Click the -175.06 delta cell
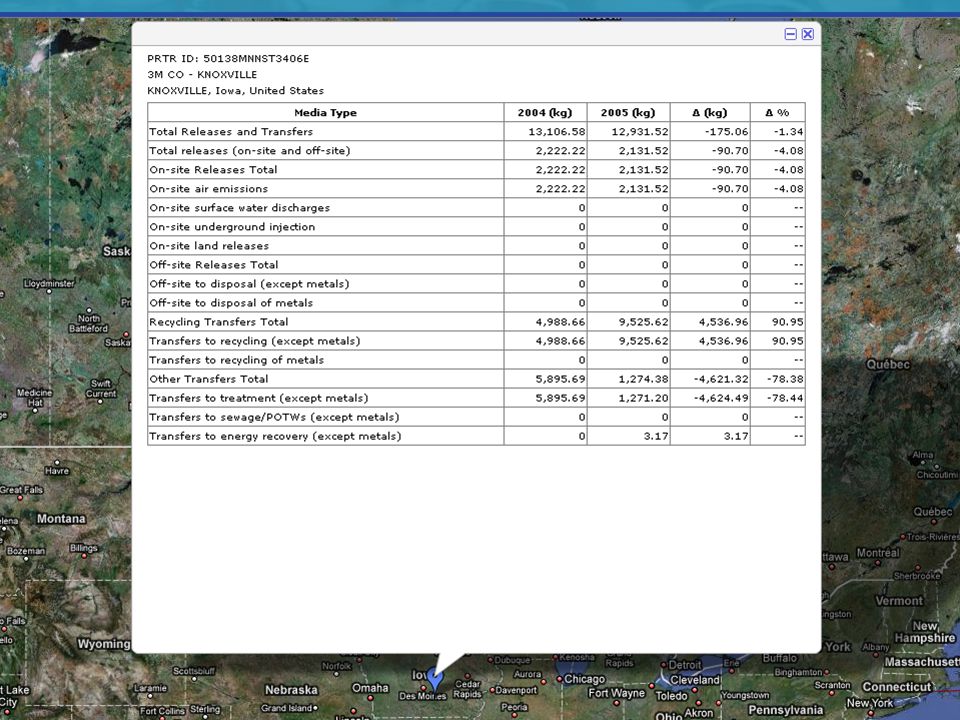This screenshot has height=720, width=960. (710, 132)
